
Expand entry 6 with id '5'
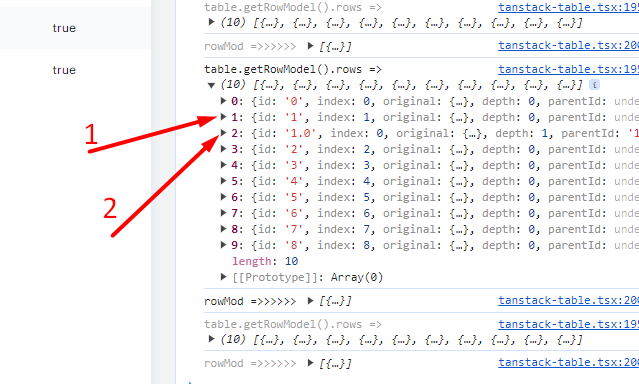tap(223, 197)
